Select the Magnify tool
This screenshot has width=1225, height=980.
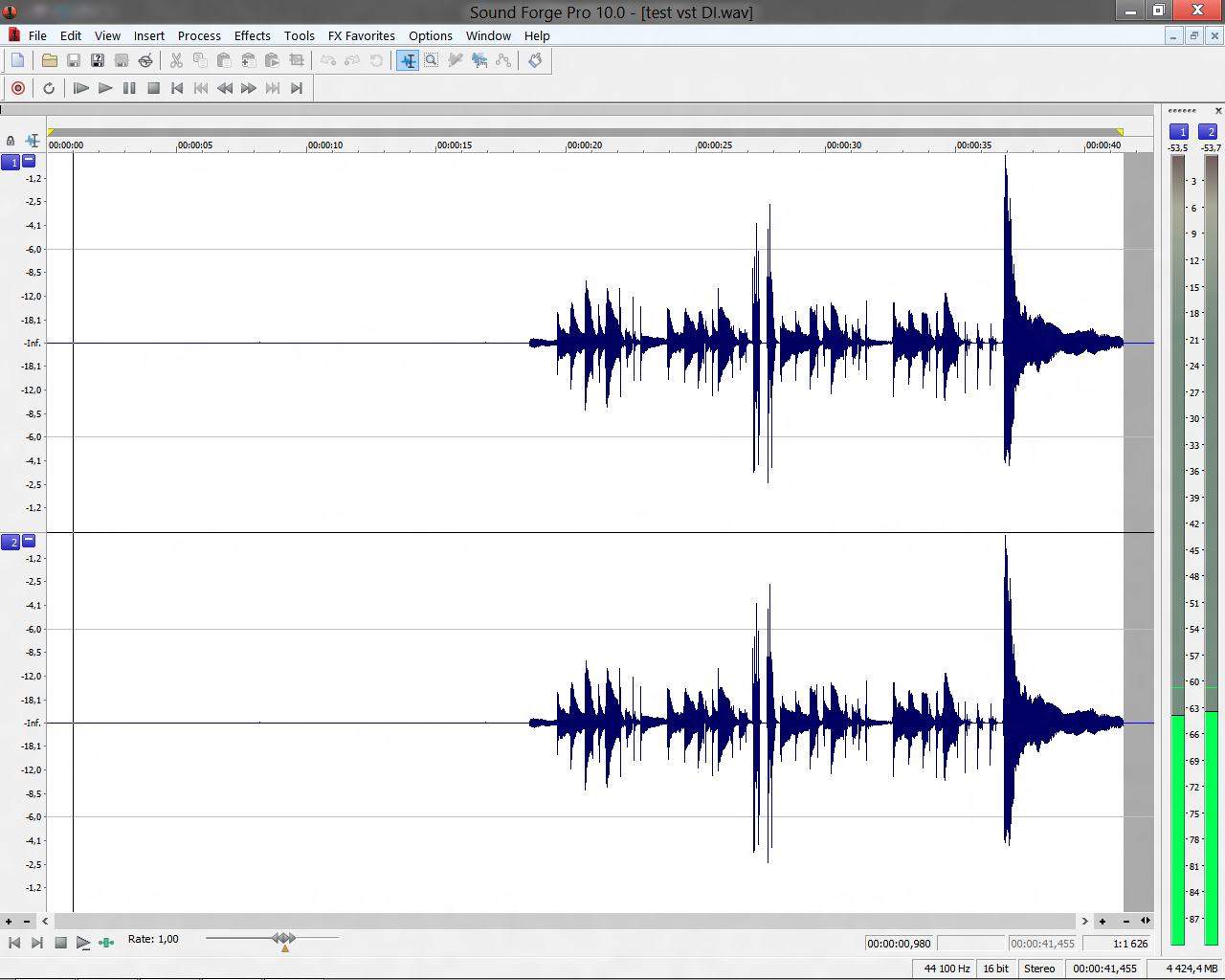[x=432, y=60]
